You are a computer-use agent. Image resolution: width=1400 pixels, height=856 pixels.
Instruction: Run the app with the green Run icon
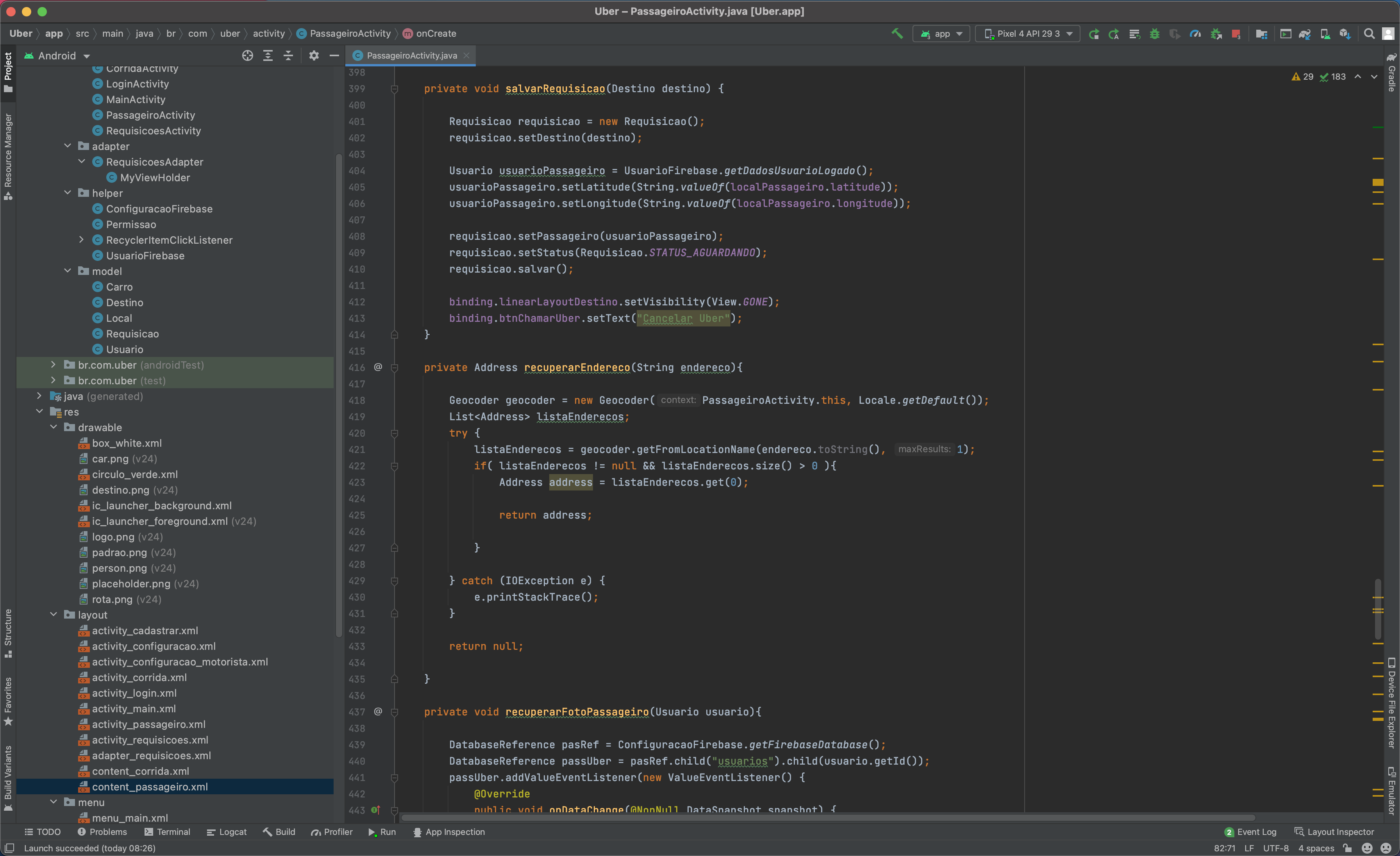(x=1095, y=34)
